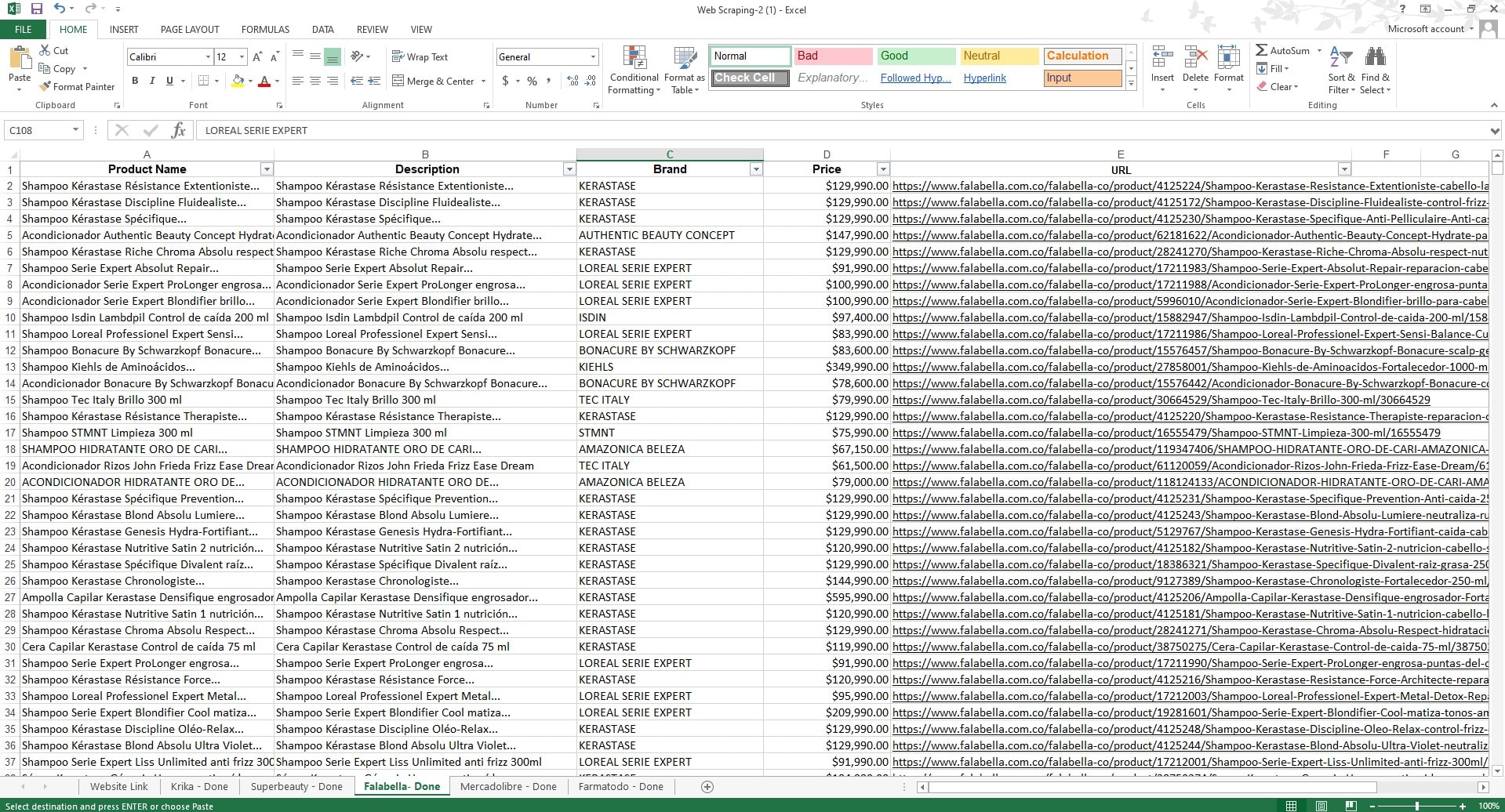Click the Cut scissors icon
Image resolution: width=1505 pixels, height=812 pixels.
pyautogui.click(x=45, y=50)
